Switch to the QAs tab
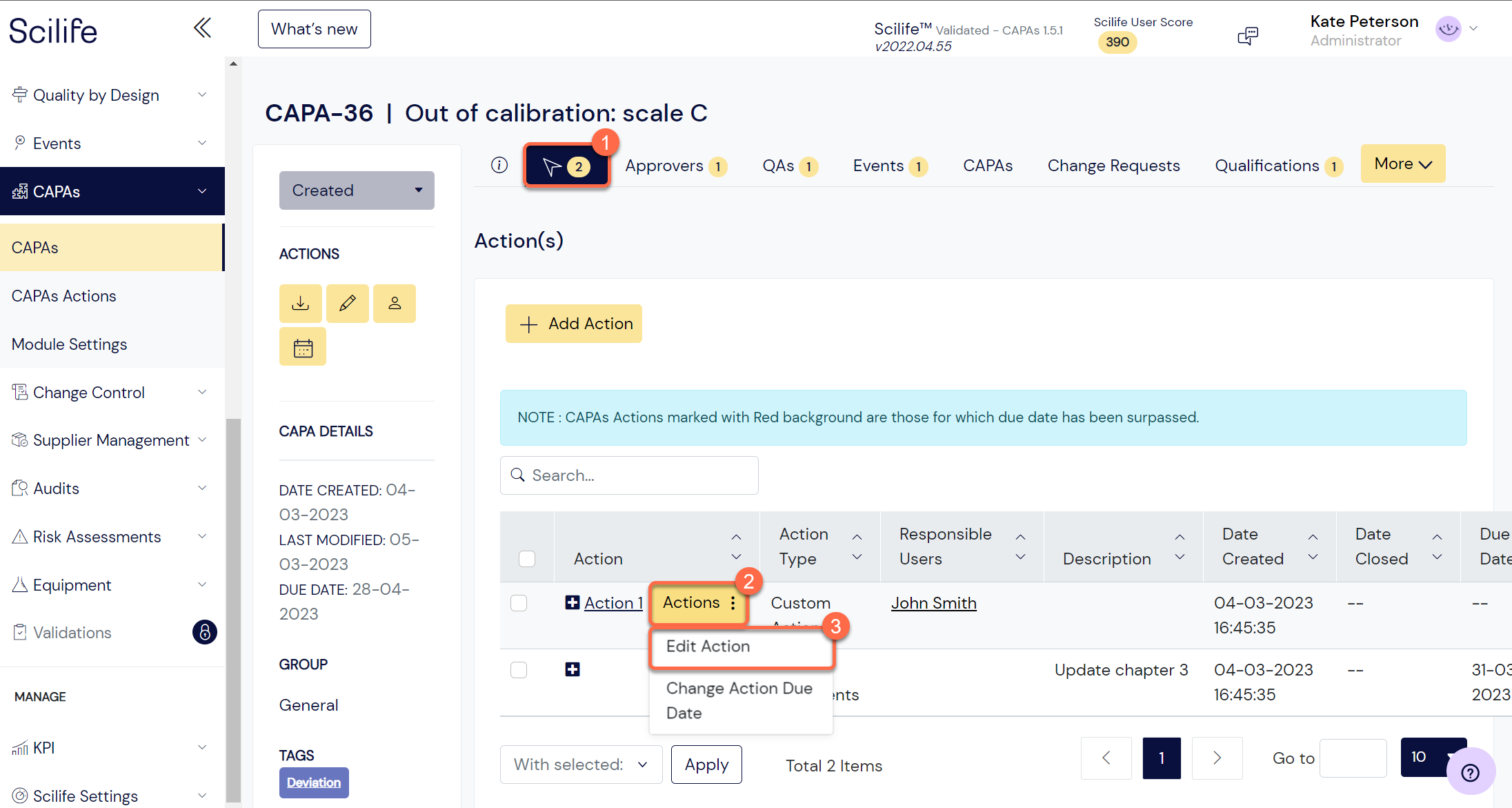Screen dimensions: 1512x808 click(x=790, y=166)
